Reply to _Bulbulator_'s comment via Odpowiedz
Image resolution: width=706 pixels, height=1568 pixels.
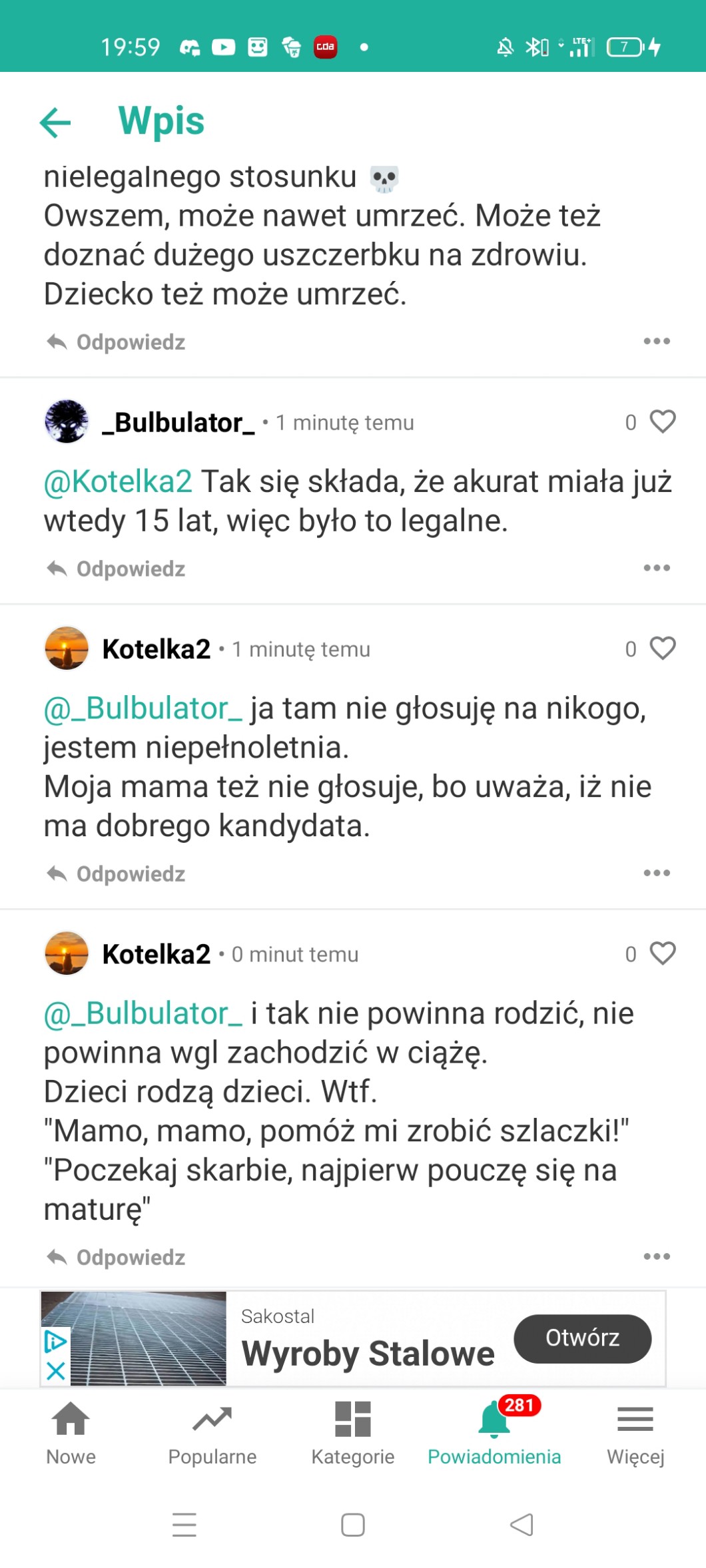tap(117, 569)
